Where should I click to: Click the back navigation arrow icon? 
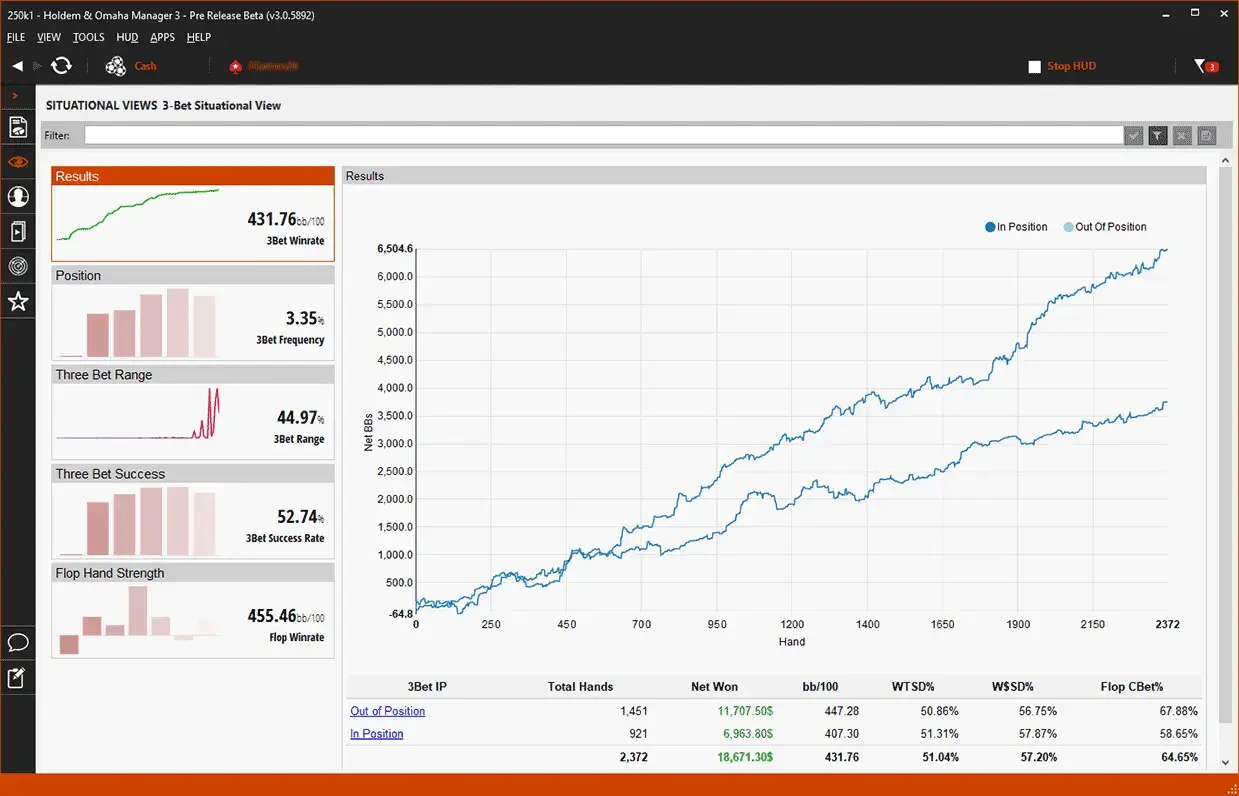pos(16,65)
